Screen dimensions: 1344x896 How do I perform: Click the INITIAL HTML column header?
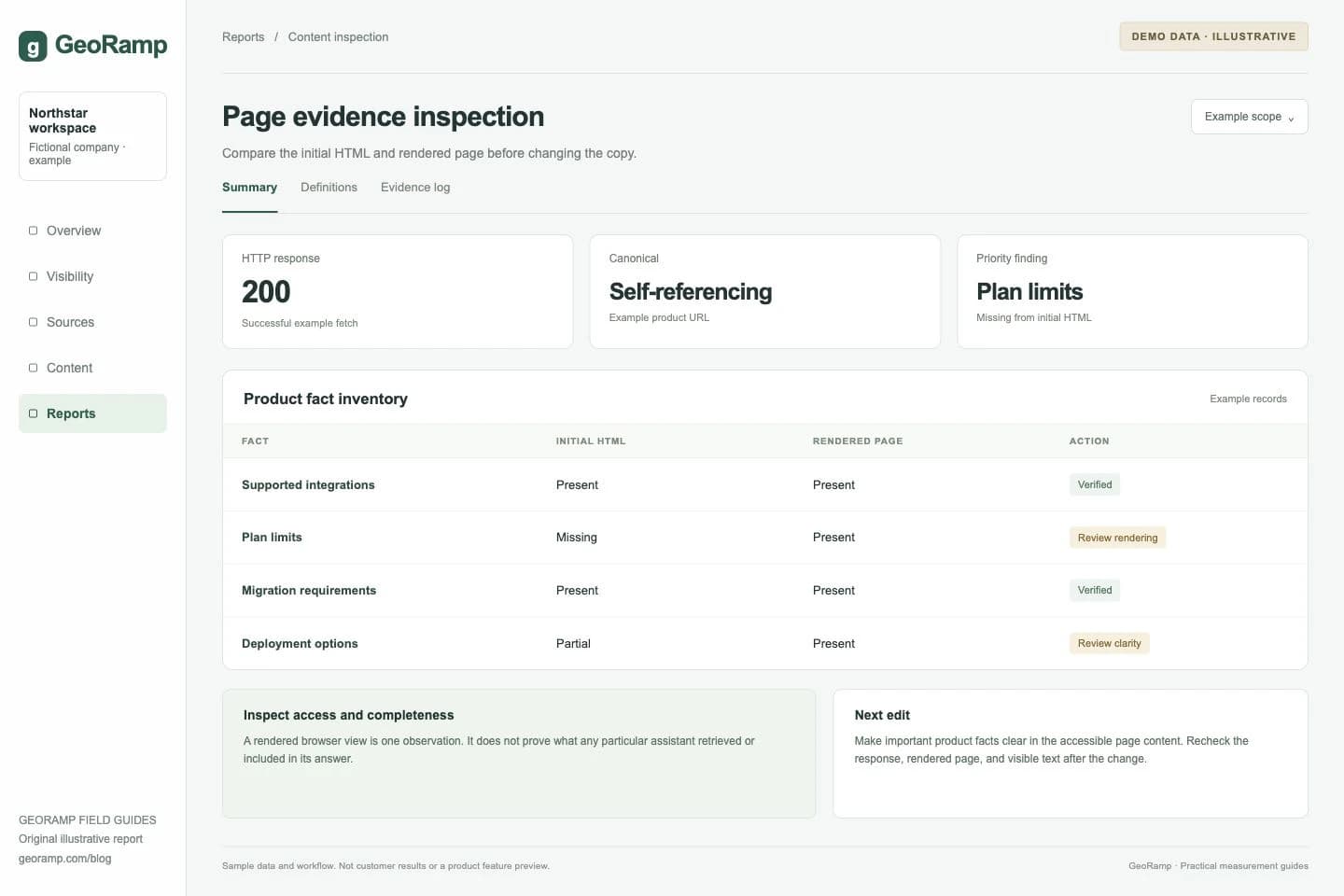coord(591,441)
